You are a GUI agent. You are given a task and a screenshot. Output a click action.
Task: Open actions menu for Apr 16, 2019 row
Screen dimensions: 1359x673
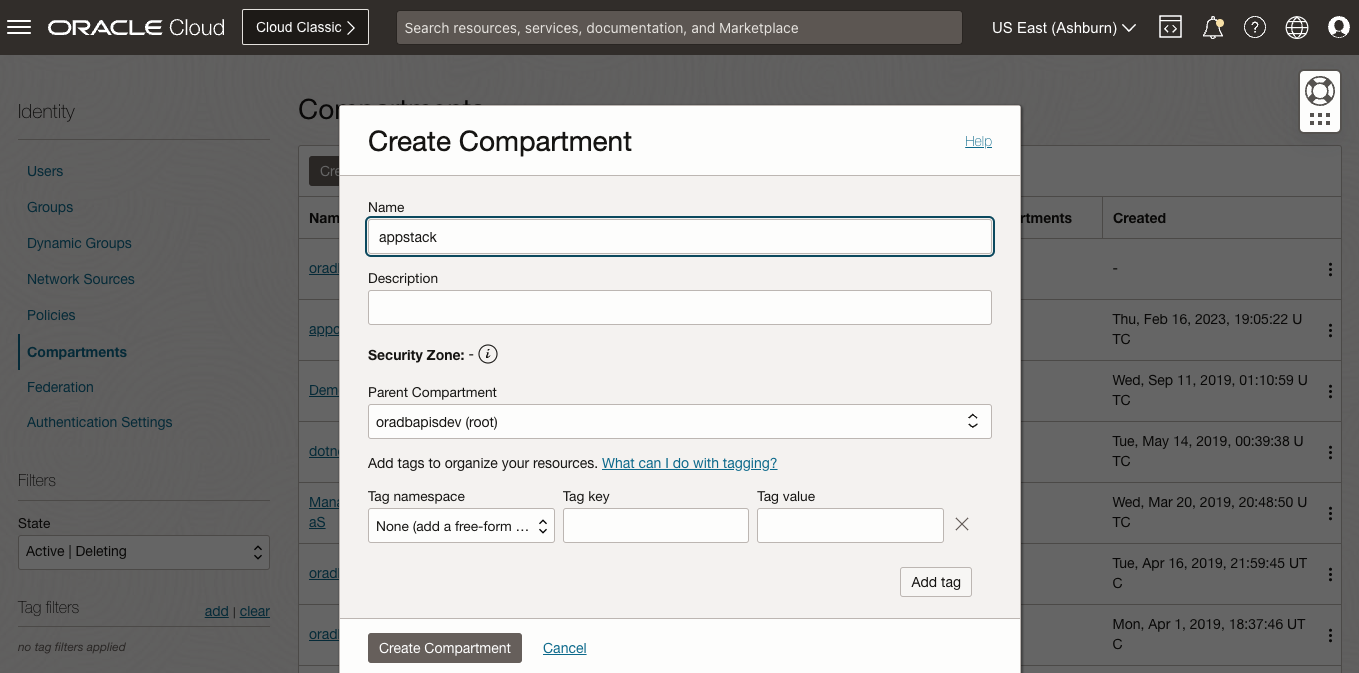coord(1330,574)
